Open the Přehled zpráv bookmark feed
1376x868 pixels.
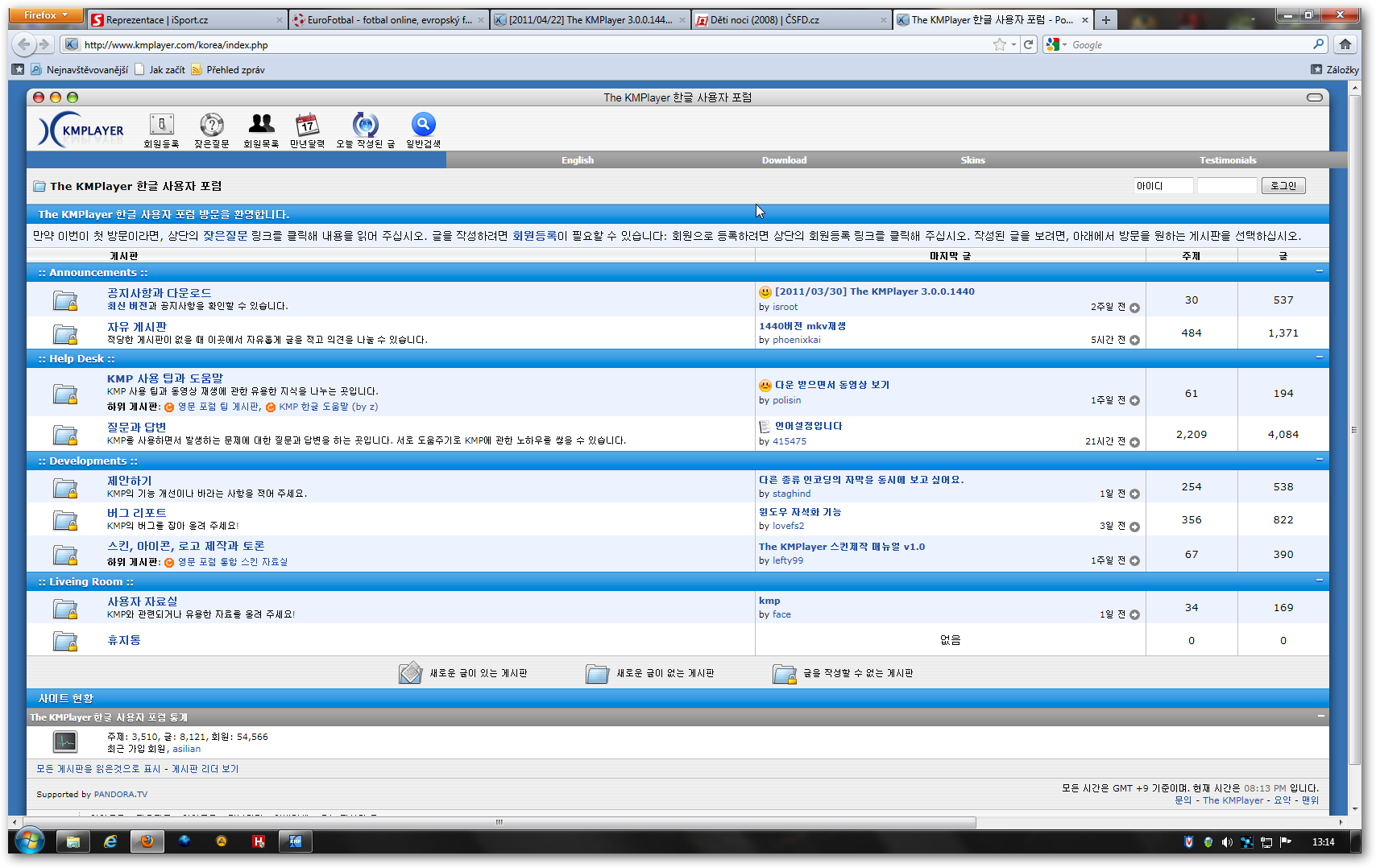click(x=228, y=70)
